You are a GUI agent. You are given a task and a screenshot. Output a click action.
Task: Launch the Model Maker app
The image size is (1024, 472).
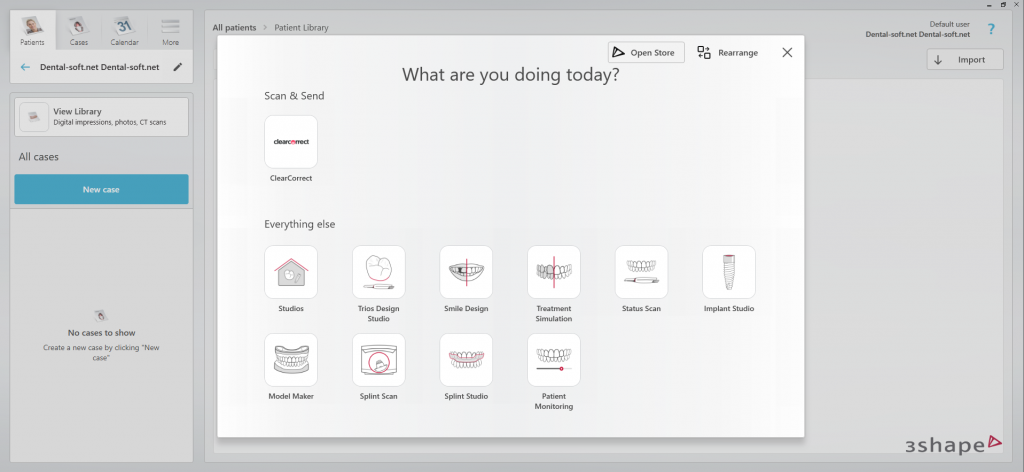point(291,360)
